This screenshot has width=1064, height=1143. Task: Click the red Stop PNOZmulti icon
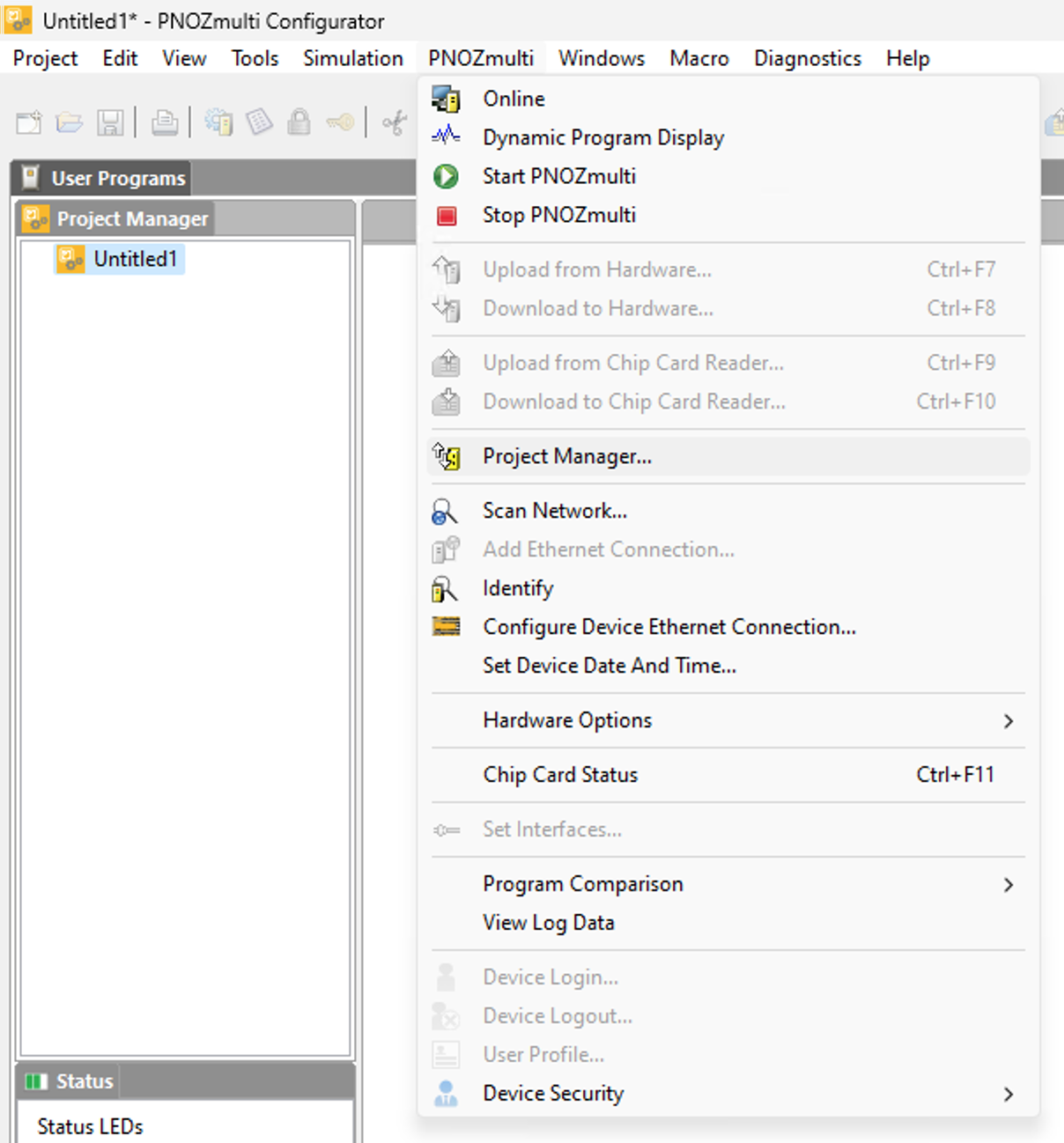(x=447, y=215)
